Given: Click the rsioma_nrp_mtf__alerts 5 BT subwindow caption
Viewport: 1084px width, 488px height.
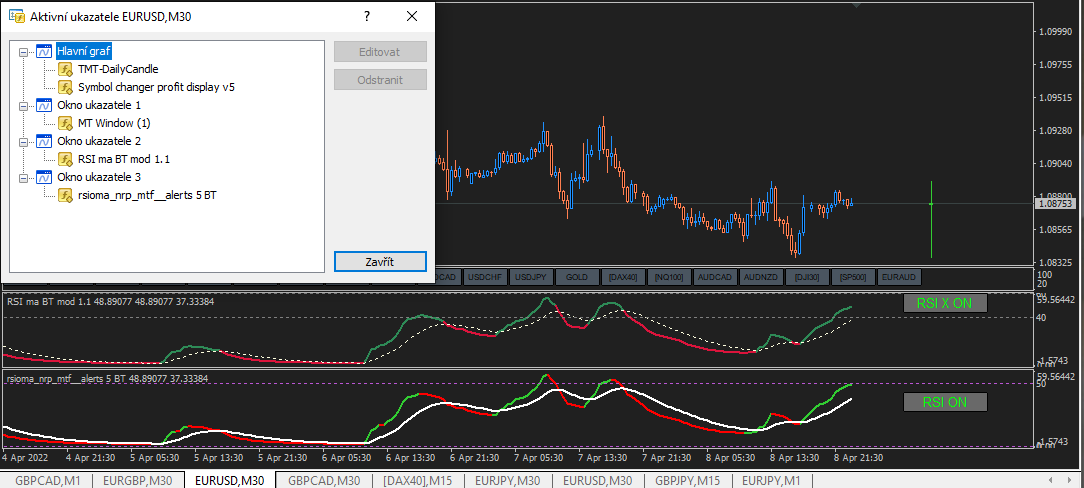Looking at the screenshot, I should tap(107, 378).
